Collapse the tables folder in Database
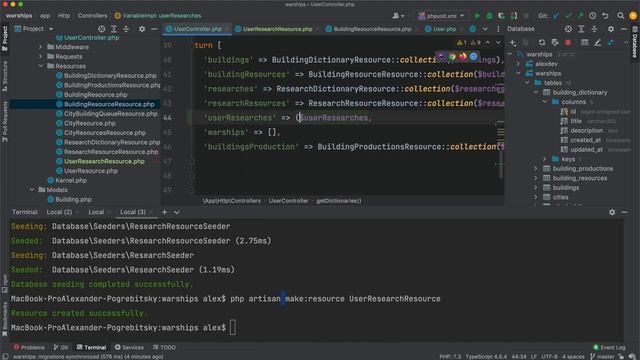Screen dimensions: 640x360 [527, 83]
